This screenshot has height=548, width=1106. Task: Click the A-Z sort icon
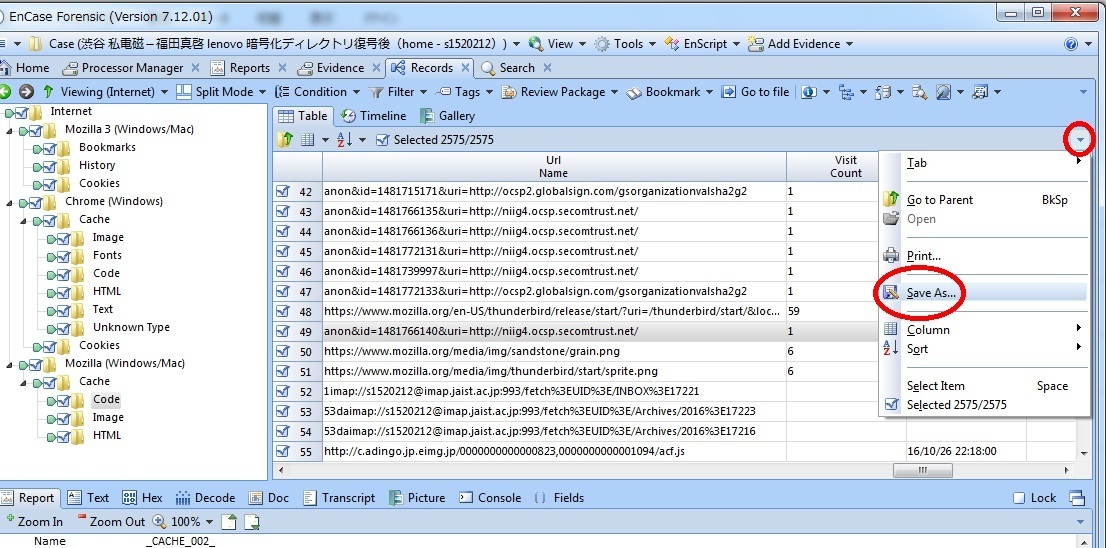coord(345,140)
